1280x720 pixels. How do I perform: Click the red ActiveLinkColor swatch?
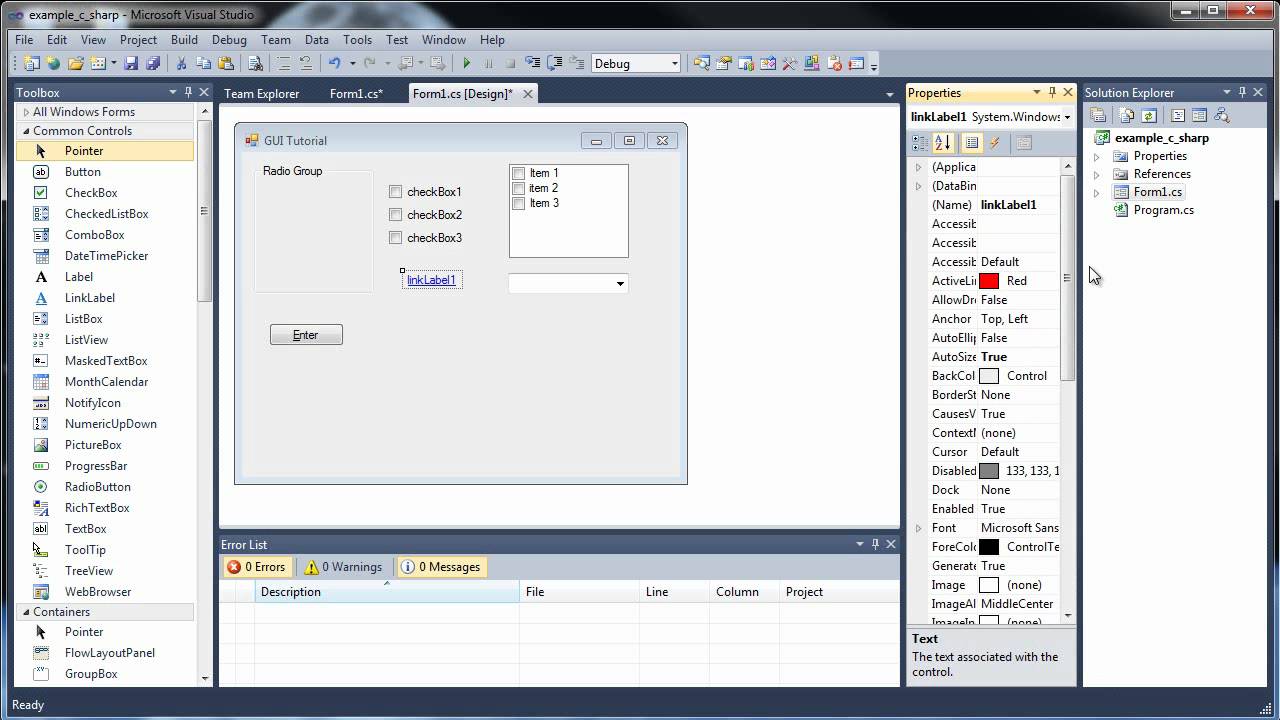pyautogui.click(x=989, y=281)
